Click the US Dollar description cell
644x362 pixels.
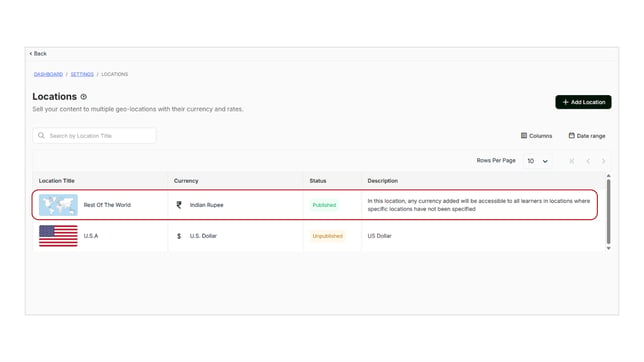[380, 236]
